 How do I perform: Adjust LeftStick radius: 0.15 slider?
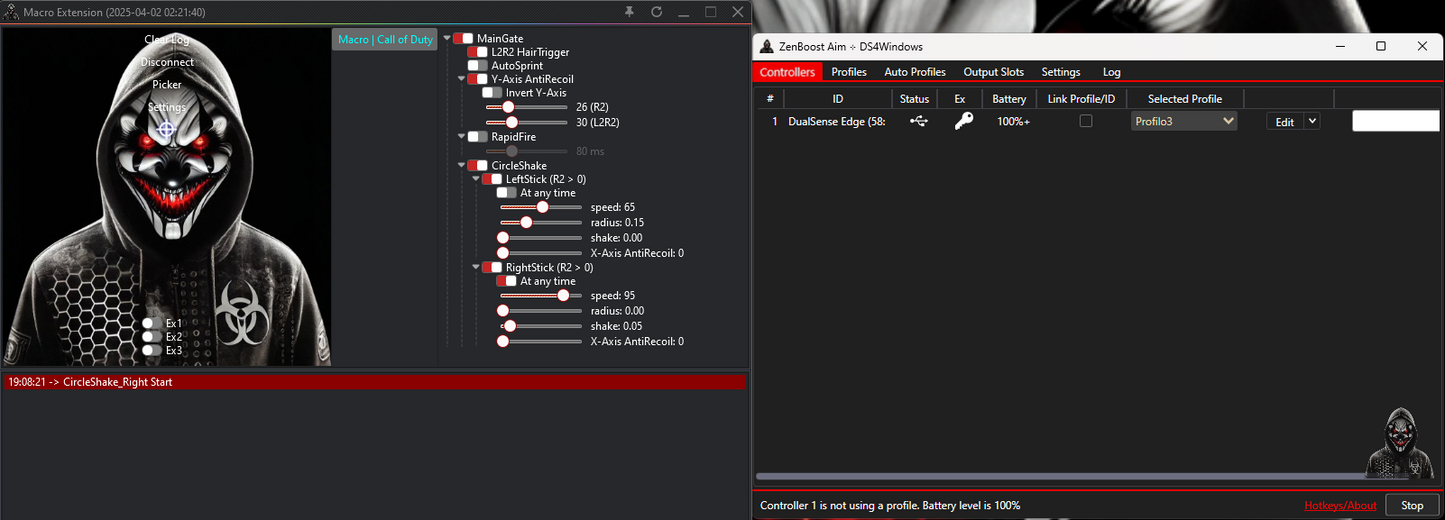(x=541, y=222)
